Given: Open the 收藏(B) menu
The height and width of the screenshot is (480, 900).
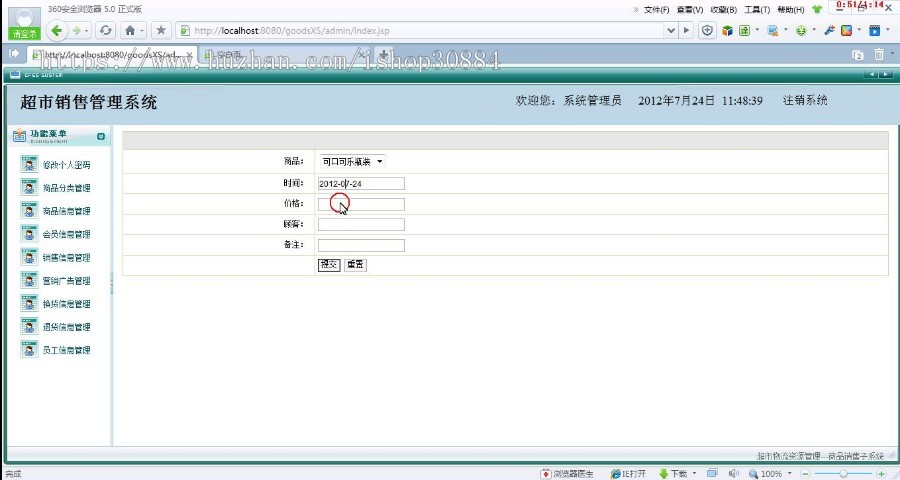Looking at the screenshot, I should pos(724,10).
